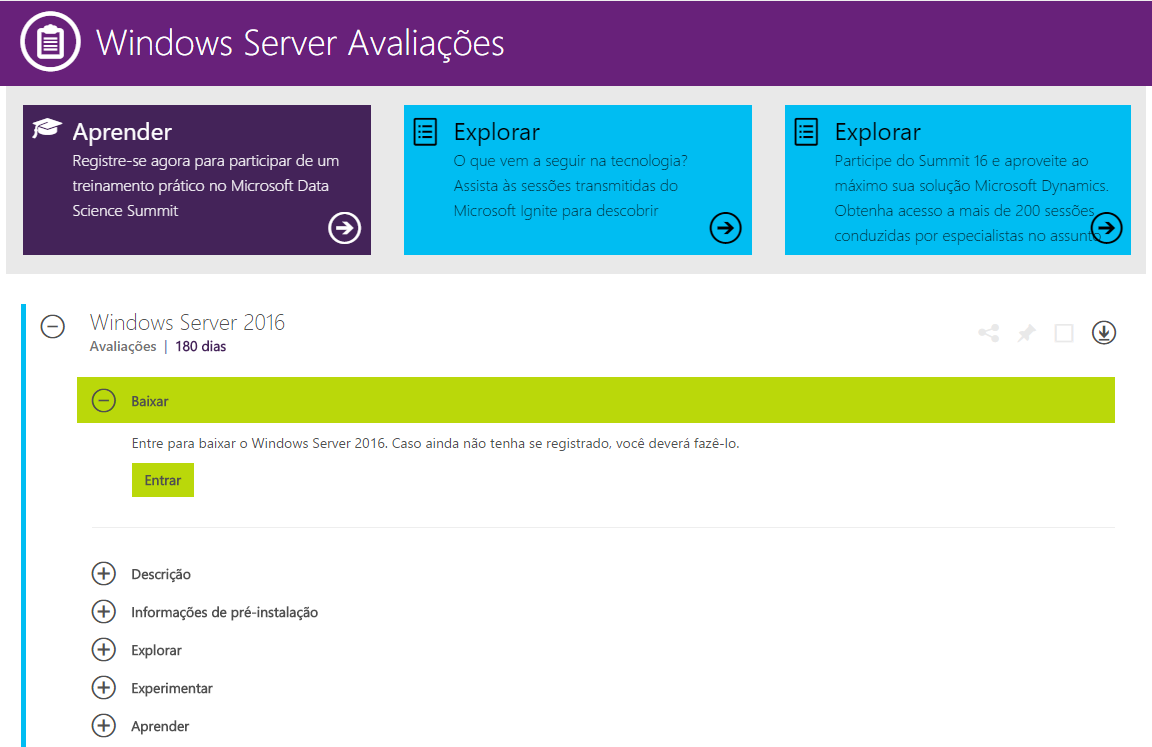Click the Microsoft Data Science Summit tile text
1152x747 pixels.
(x=206, y=186)
